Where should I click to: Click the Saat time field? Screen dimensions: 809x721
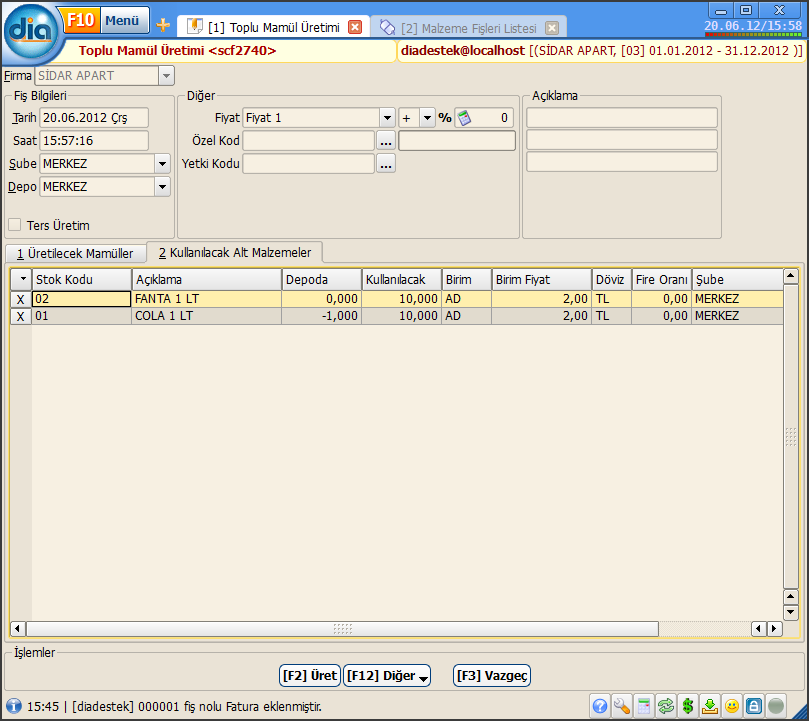pyautogui.click(x=94, y=140)
